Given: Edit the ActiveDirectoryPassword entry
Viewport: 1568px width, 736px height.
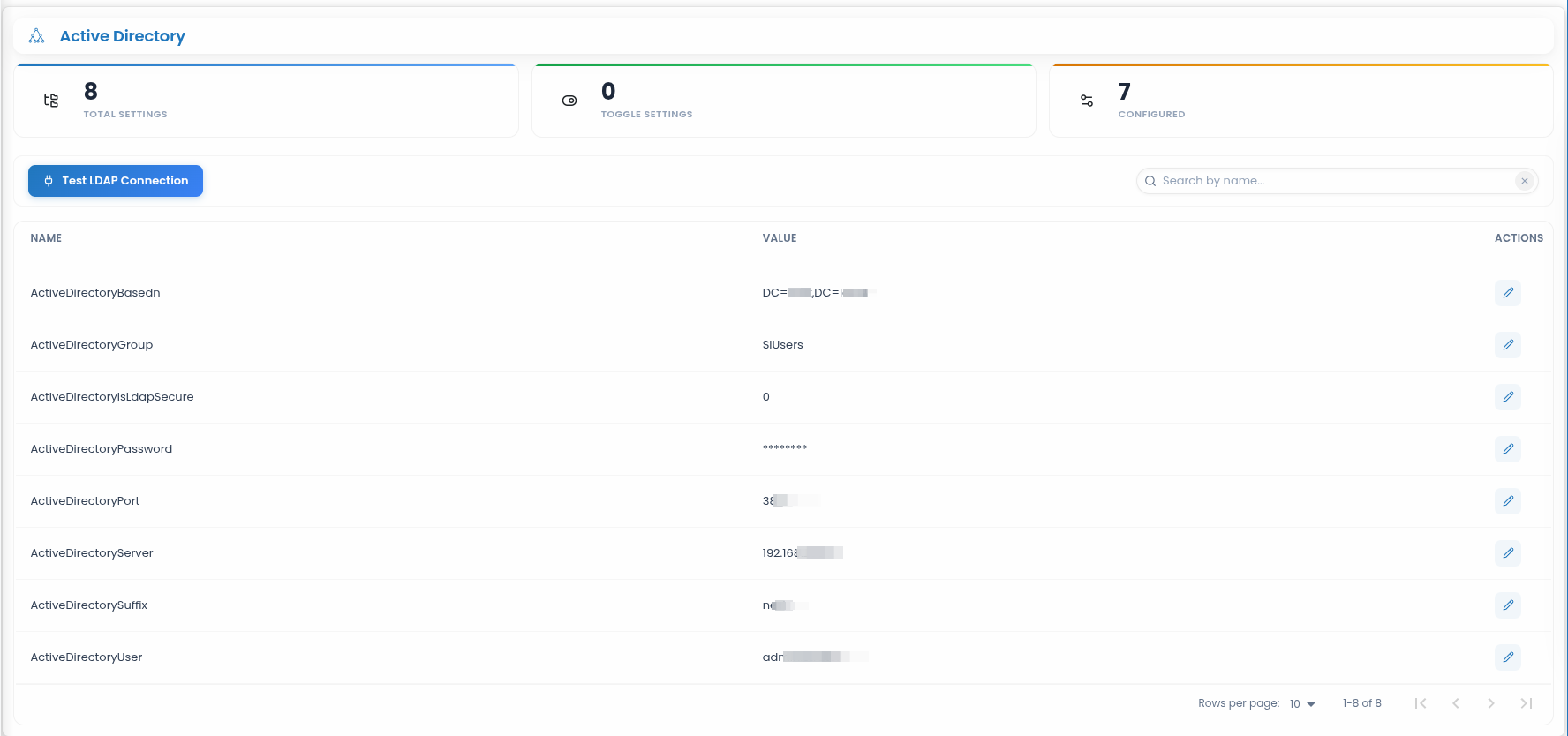Looking at the screenshot, I should coord(1508,449).
